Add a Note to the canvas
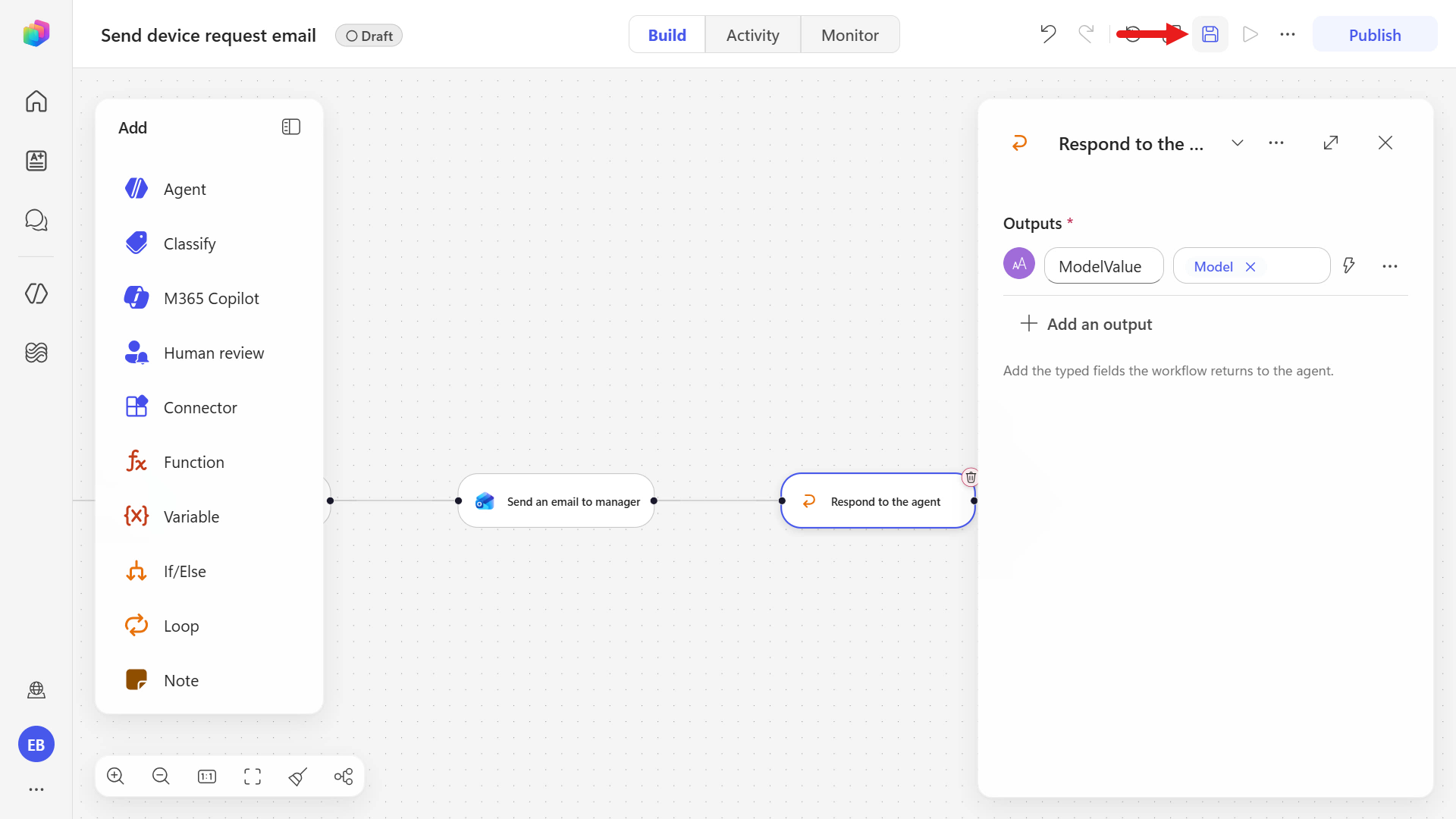This screenshot has height=819, width=1456. click(209, 680)
